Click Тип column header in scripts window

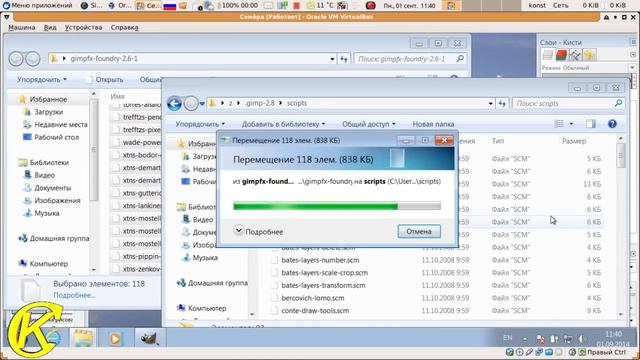[498, 141]
